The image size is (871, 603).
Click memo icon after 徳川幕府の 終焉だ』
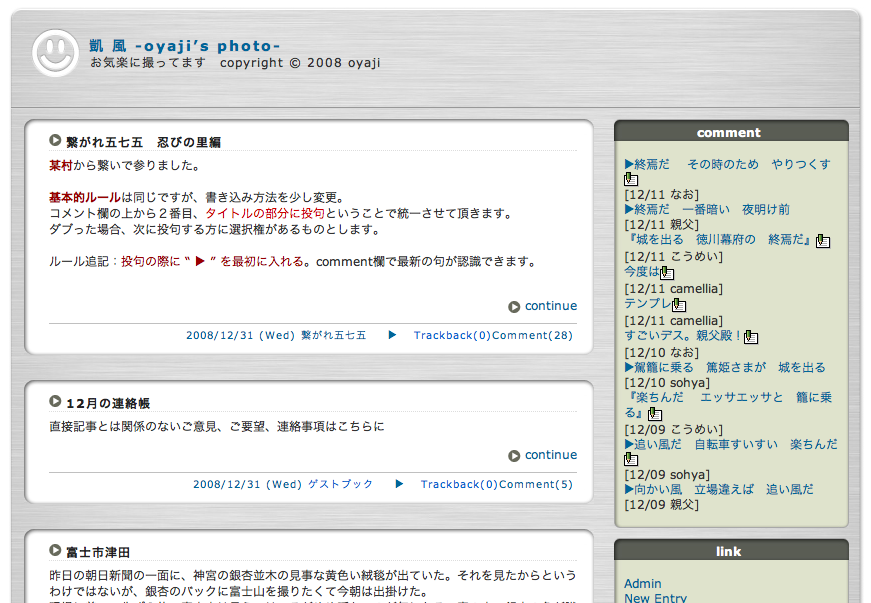(823, 241)
